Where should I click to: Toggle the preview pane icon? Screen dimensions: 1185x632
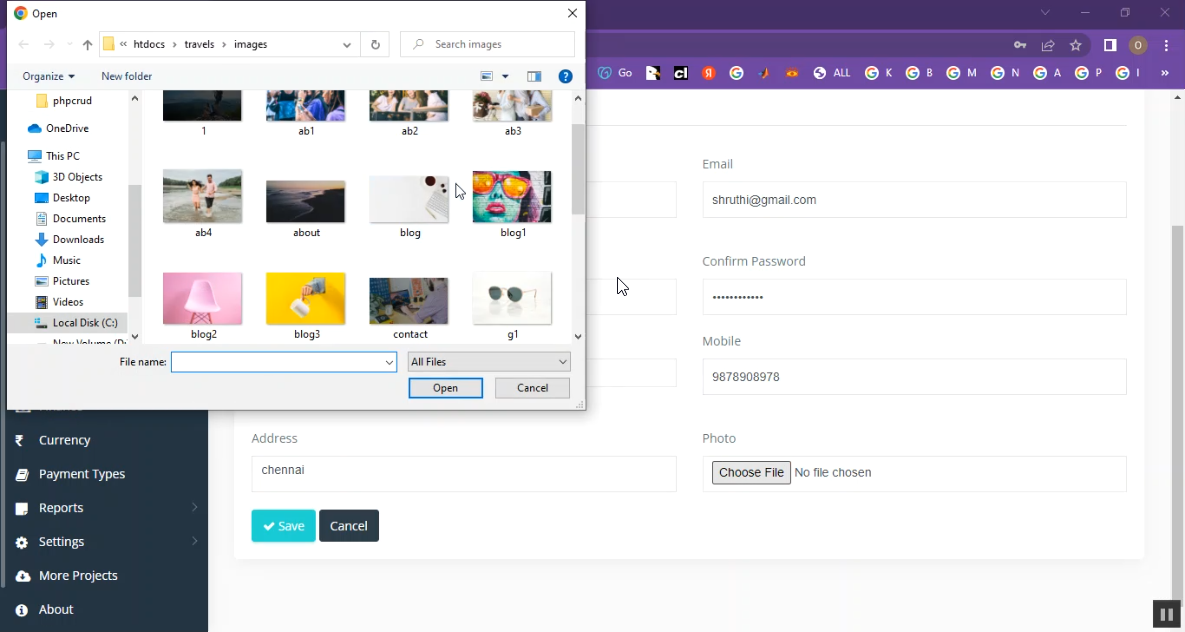534,77
